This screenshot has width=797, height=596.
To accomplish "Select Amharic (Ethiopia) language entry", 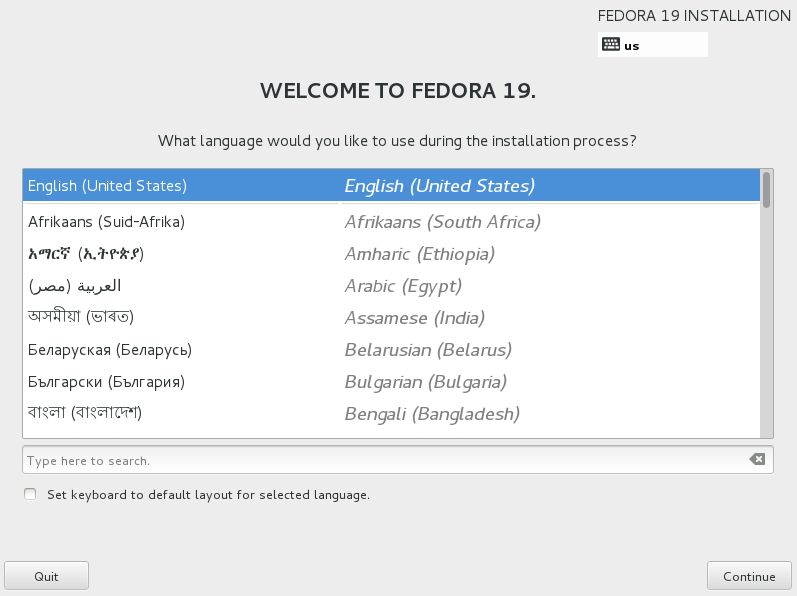I will (391, 254).
